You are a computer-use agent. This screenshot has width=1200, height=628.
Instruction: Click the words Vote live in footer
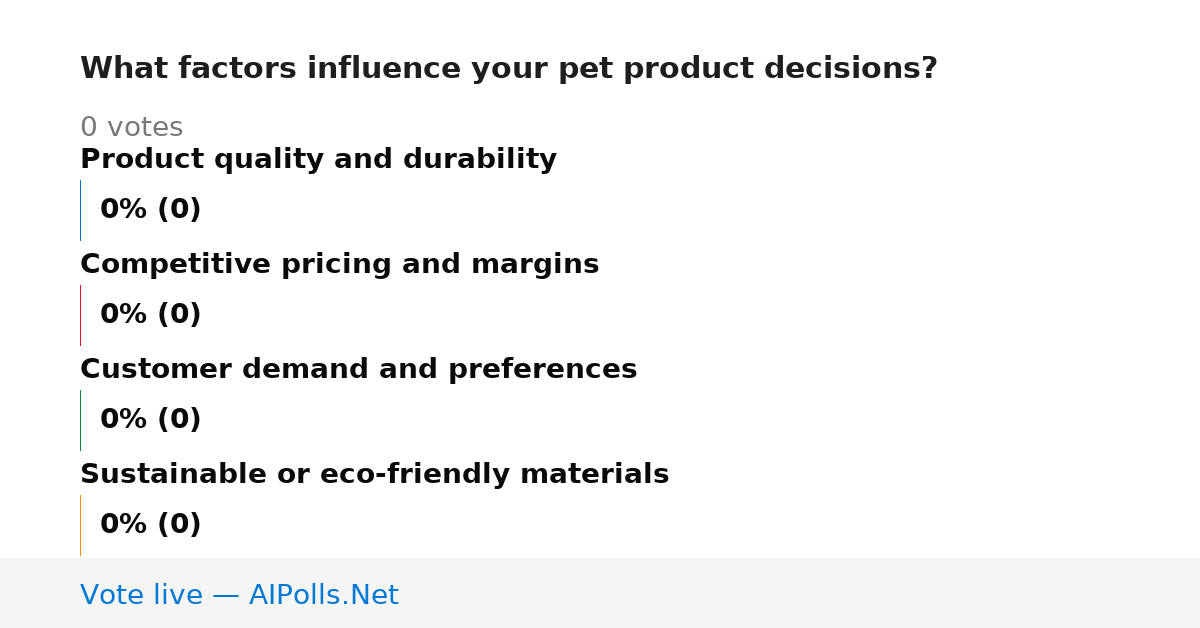[x=141, y=596]
